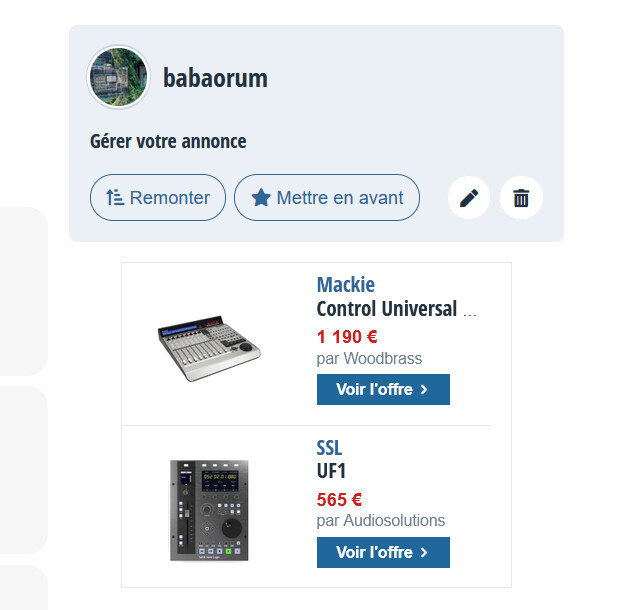Click chevron arrow on SSL Voir l'offre
639x610 pixels.
point(424,553)
